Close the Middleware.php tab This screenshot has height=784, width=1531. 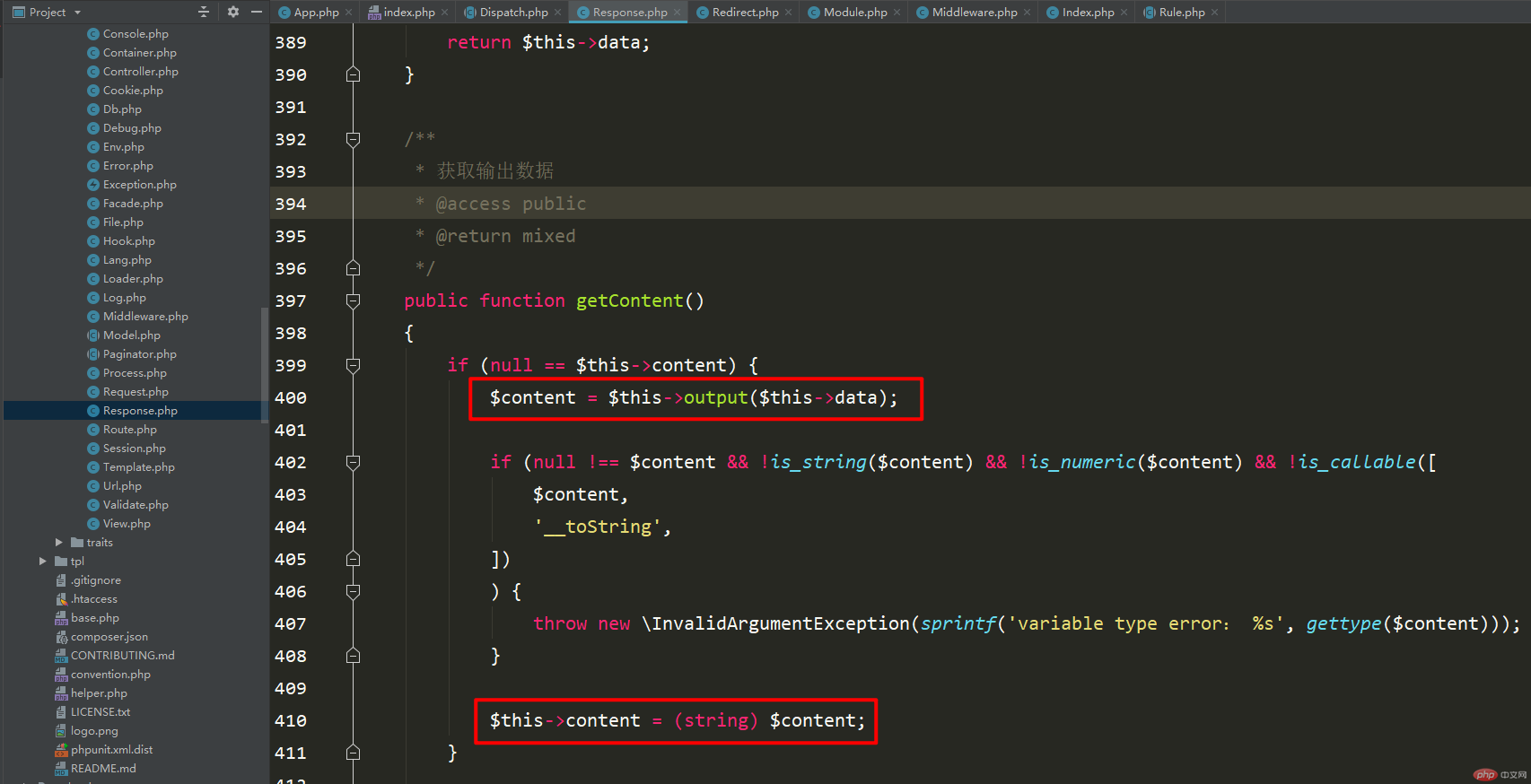tap(1028, 13)
